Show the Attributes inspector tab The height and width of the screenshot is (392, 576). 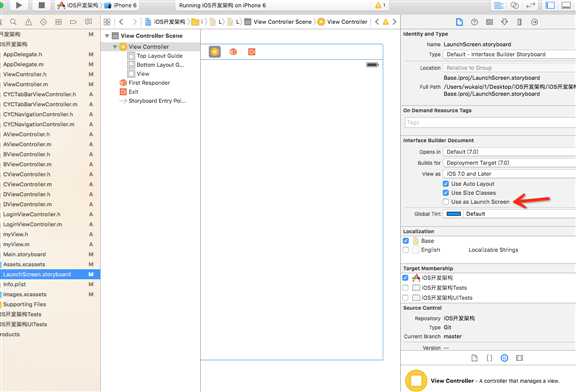tap(504, 22)
